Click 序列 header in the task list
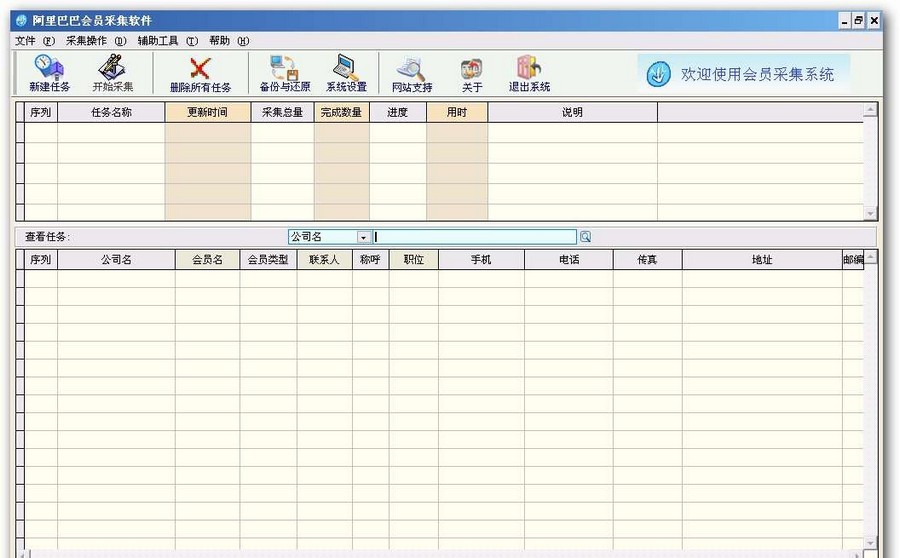 (41, 112)
